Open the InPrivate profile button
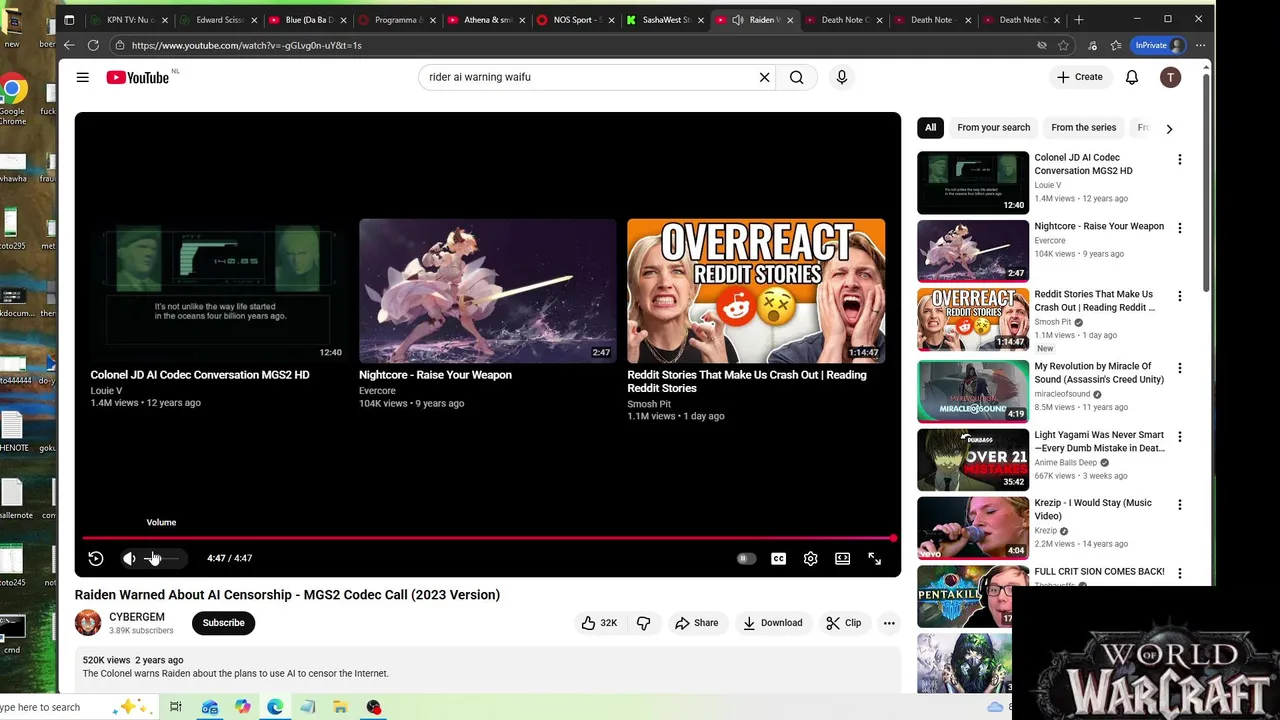 point(1159,45)
